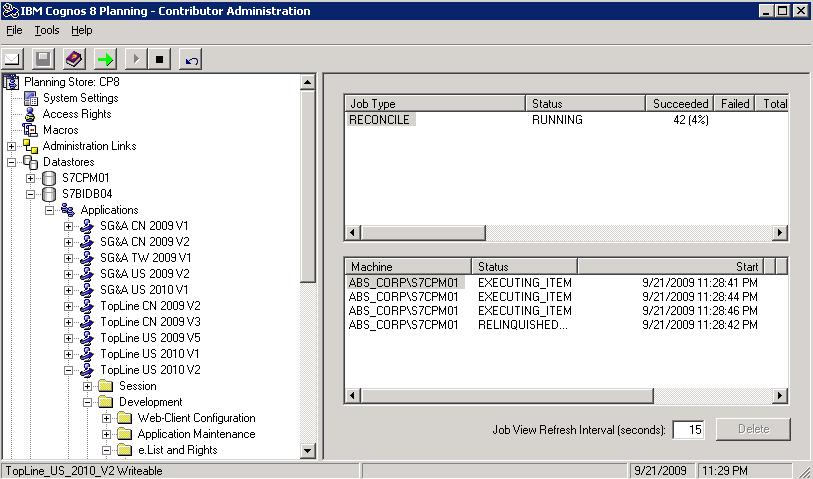Open the Tools menu
Screen dimensions: 813x479
point(47,31)
